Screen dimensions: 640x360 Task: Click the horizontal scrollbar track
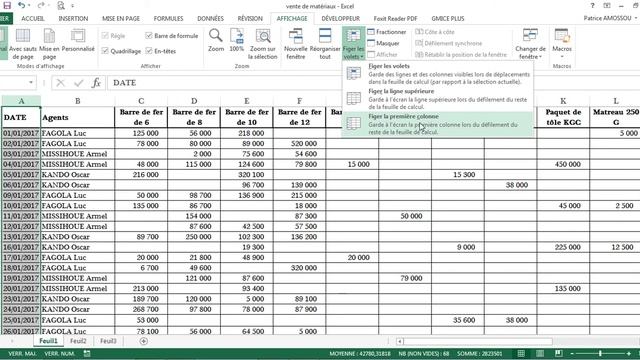478,341
